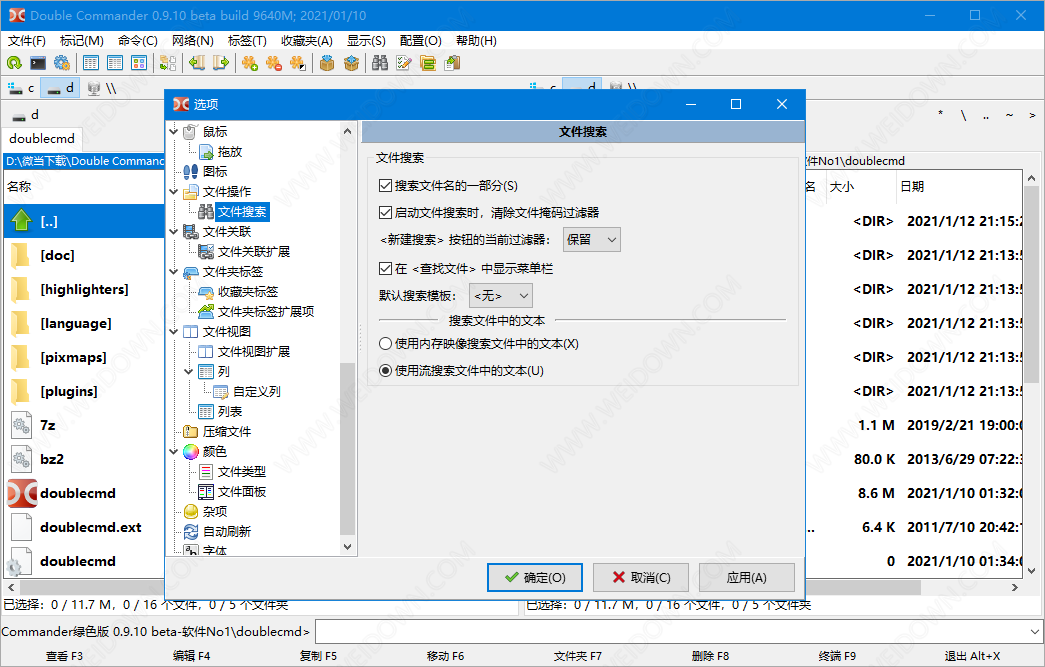Screen dimensions: 1045x667
Task: Collapse the 文件视图 tree node
Action: pos(174,331)
